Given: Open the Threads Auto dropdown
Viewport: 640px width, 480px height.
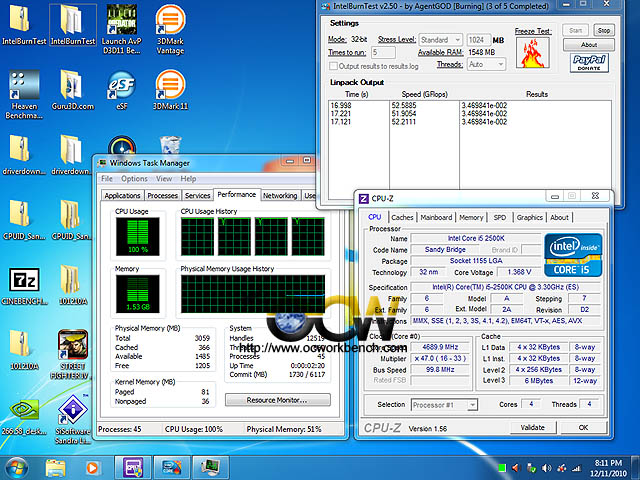Looking at the screenshot, I should point(486,64).
